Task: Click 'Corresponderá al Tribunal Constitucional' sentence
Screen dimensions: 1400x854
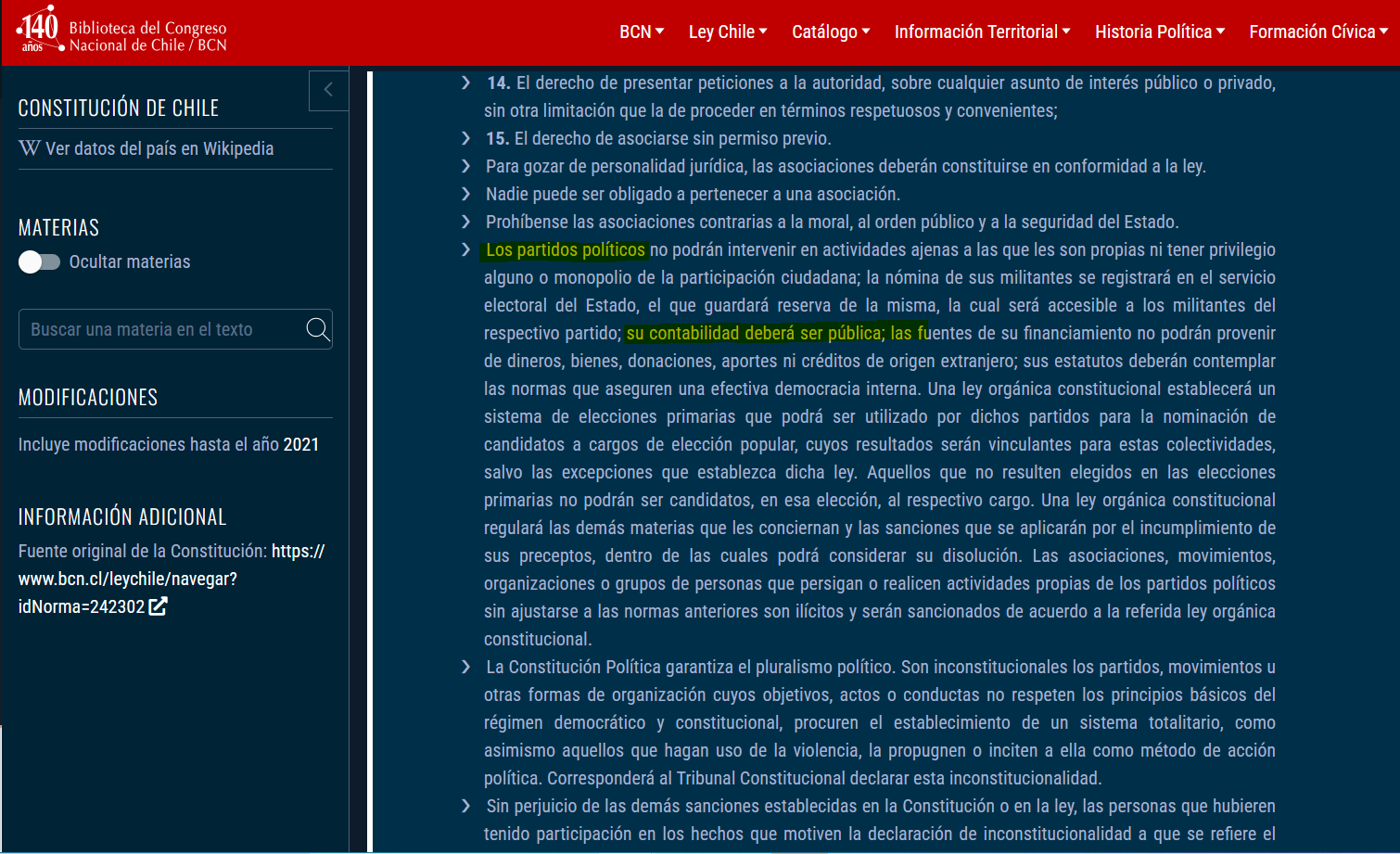Action: (824, 779)
